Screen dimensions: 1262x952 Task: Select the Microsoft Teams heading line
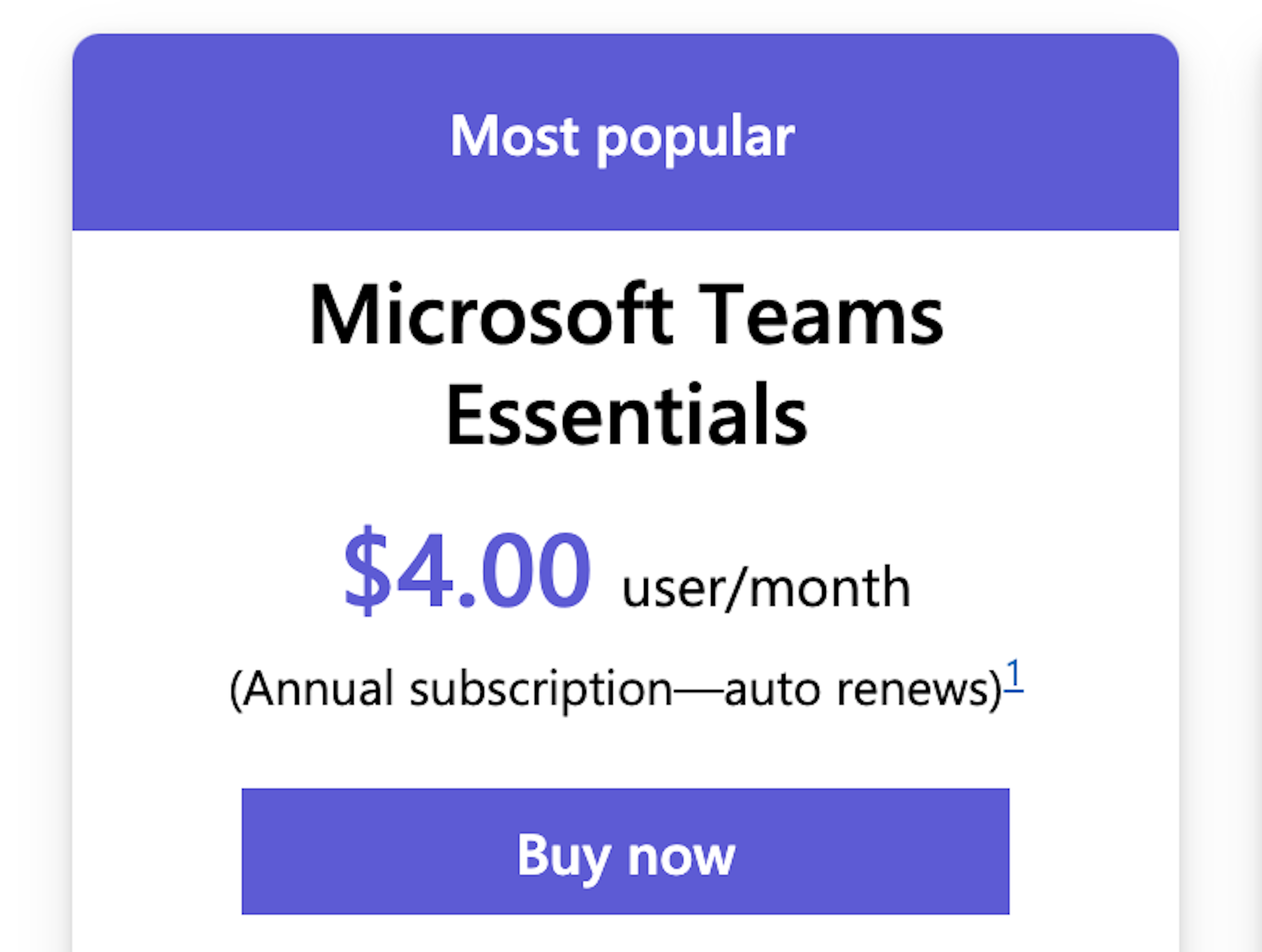click(626, 315)
